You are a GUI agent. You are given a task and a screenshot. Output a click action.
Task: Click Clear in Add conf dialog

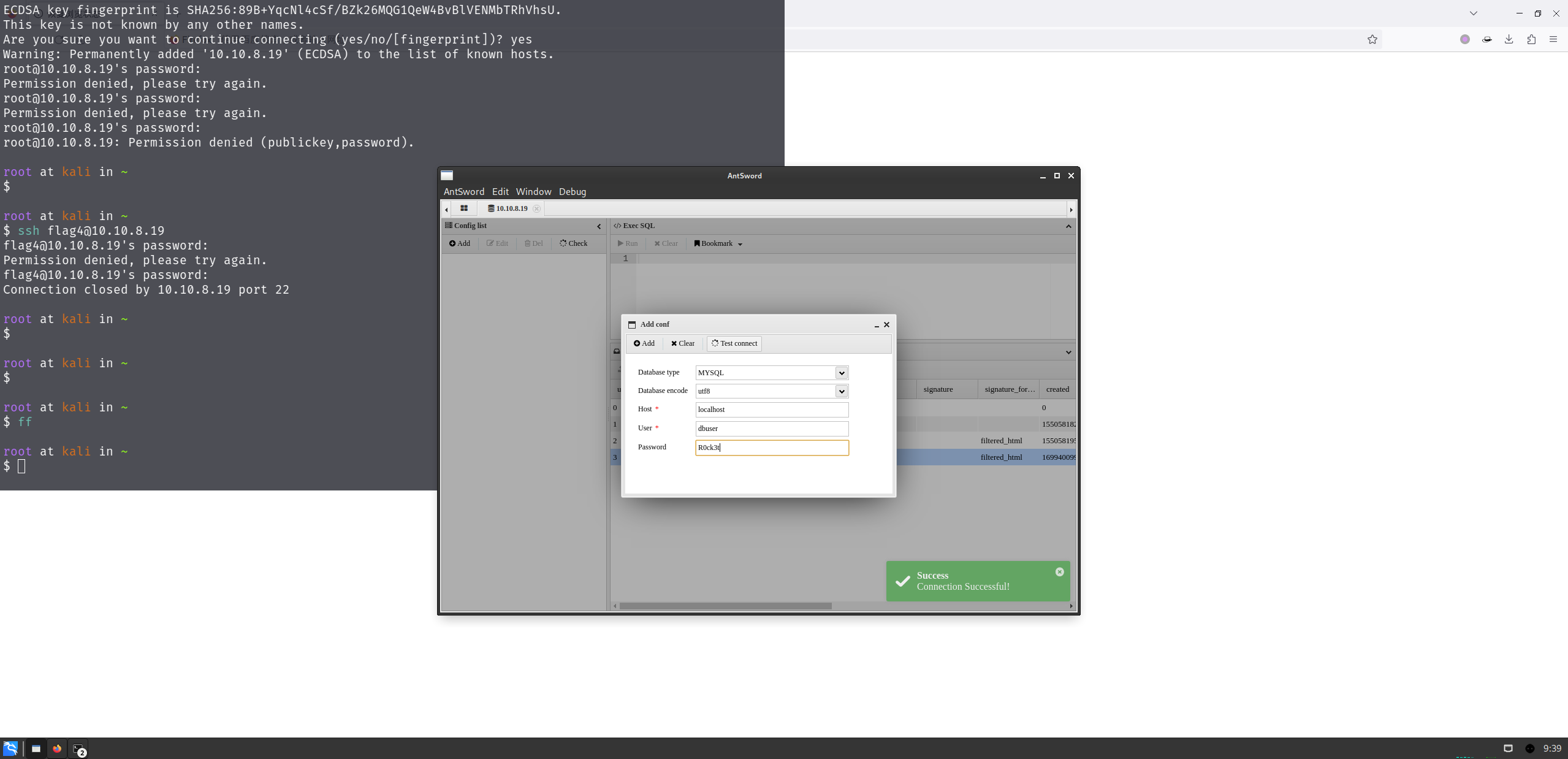pyautogui.click(x=683, y=343)
